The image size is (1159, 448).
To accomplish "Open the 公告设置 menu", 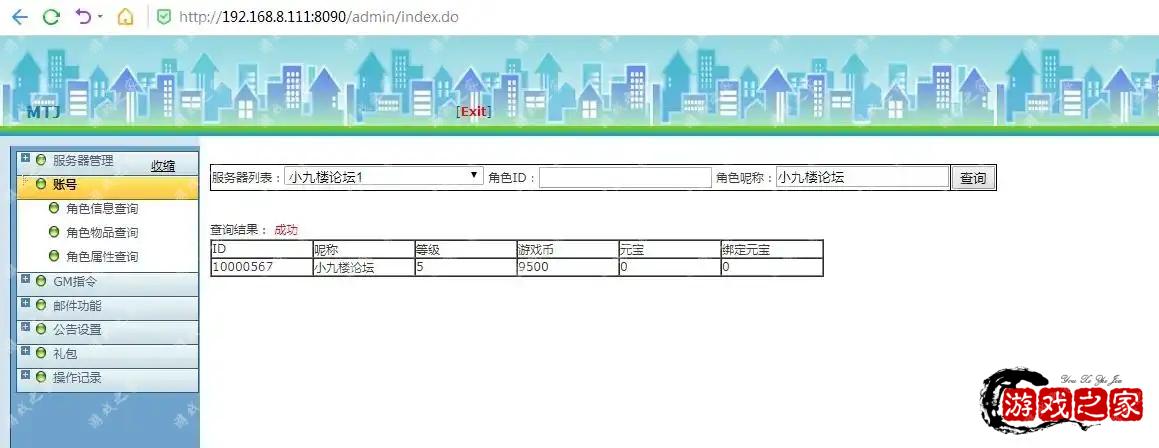I will coord(77,329).
